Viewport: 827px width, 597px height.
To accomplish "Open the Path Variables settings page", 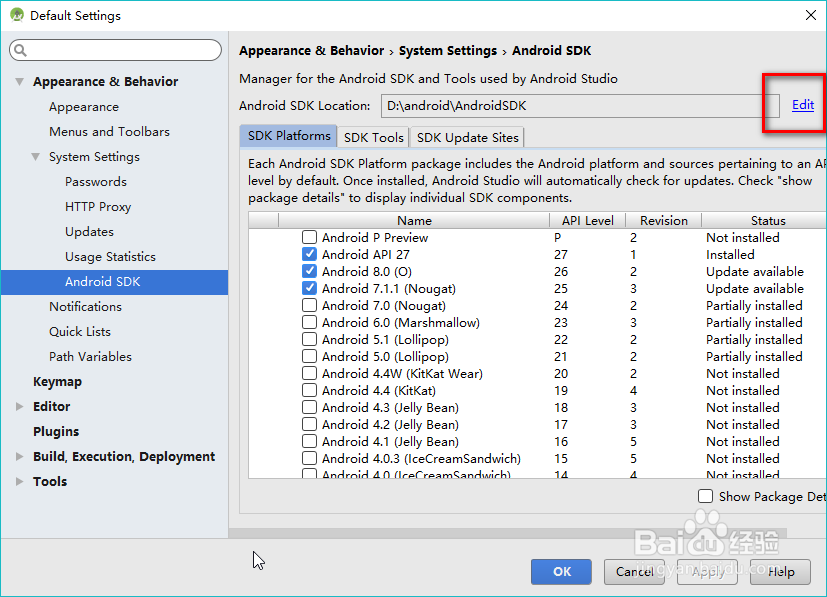I will [90, 357].
